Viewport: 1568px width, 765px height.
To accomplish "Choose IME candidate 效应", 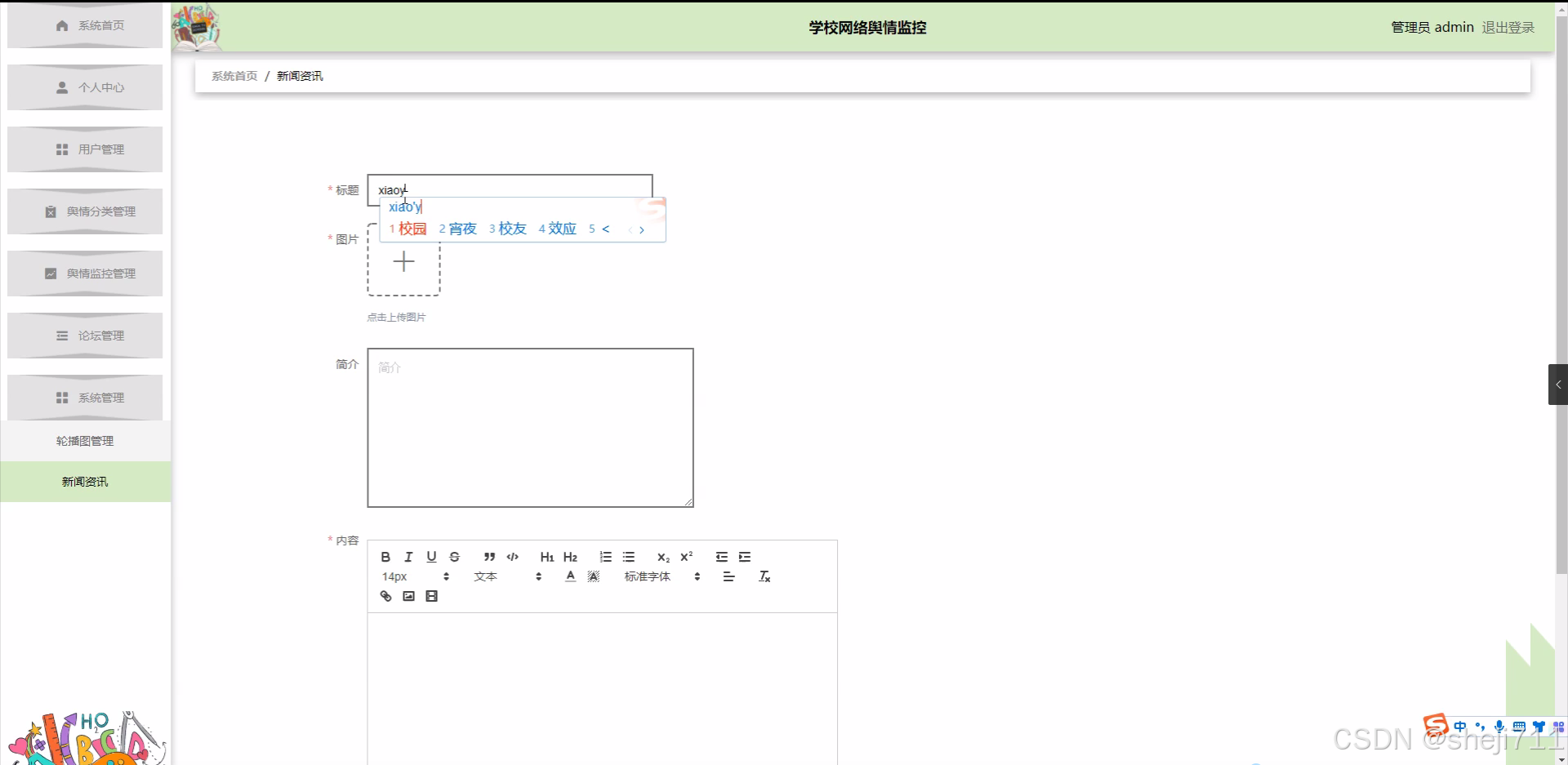I will 557,229.
